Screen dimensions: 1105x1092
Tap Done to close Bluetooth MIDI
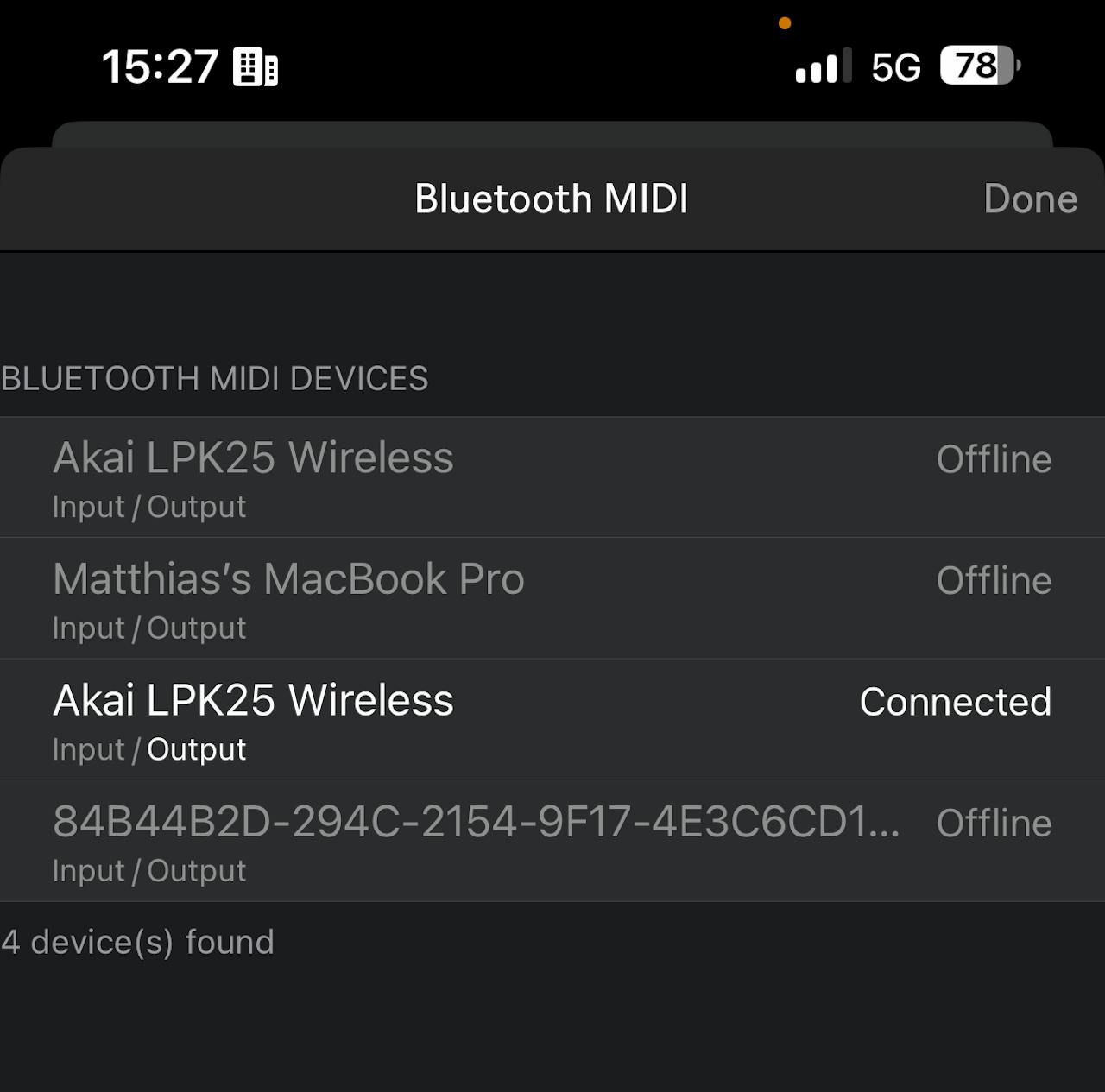point(1030,199)
